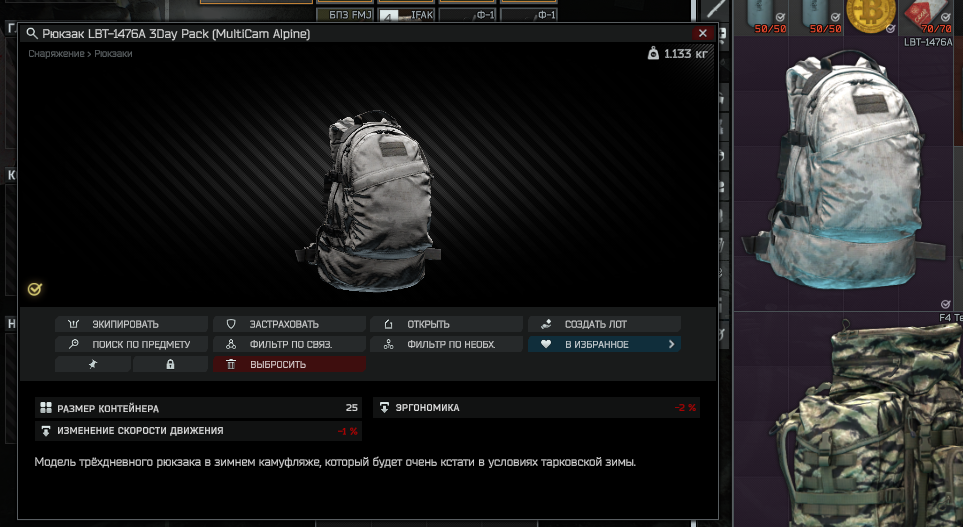Select the first Ф-1 grenade in stash
Image resolution: width=963 pixels, height=527 pixels.
click(467, 15)
